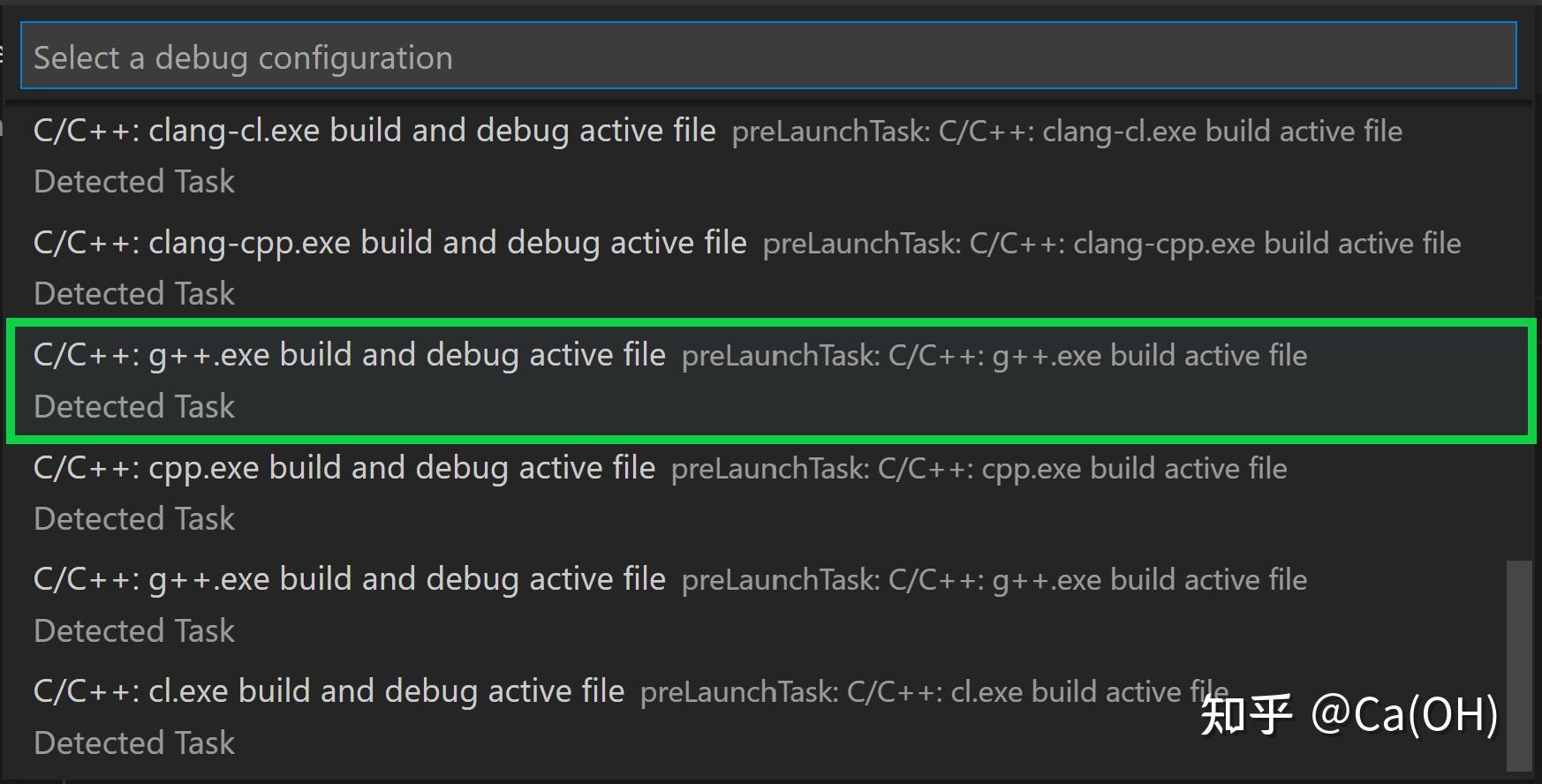Click the preLaunchTask description for clang-cl.exe
Image resolution: width=1542 pixels, height=784 pixels.
click(1066, 131)
